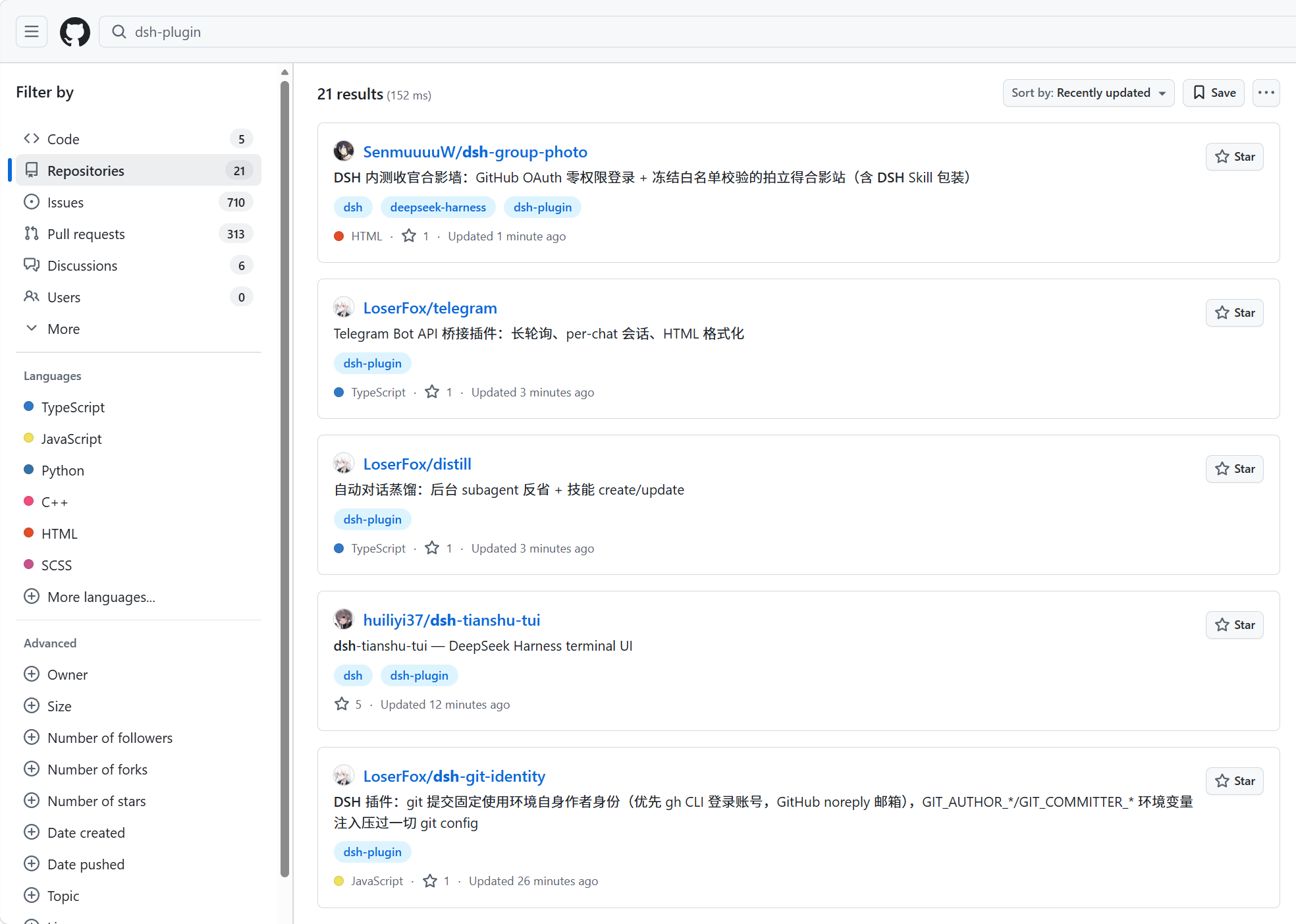Open dsh topic tag on dsh-tianshu-tui
Screen dimensions: 1296x924
click(x=353, y=676)
